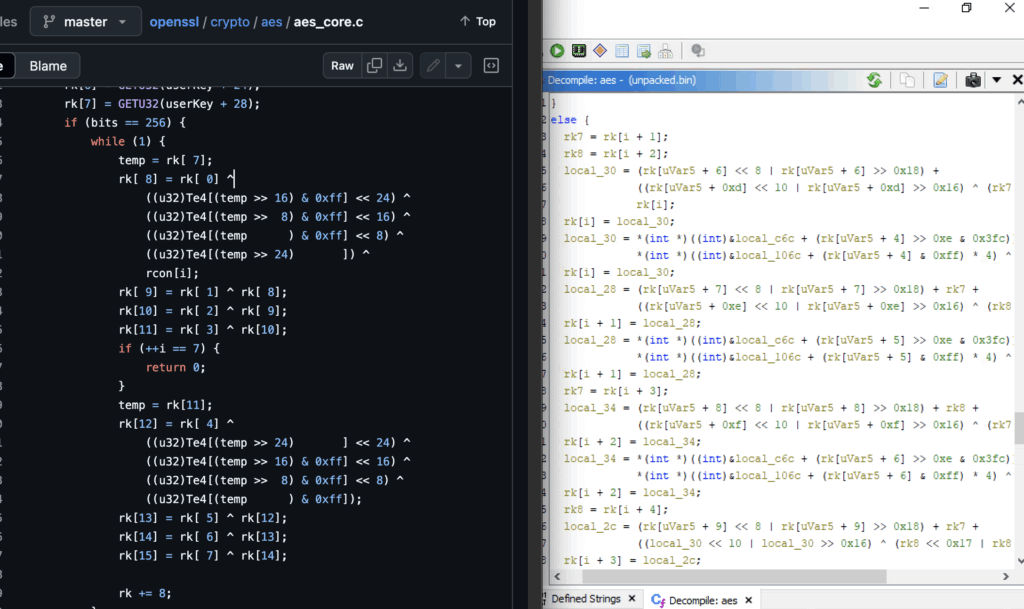Expand the edit options dropdown arrow
This screenshot has height=609, width=1024.
tap(458, 65)
